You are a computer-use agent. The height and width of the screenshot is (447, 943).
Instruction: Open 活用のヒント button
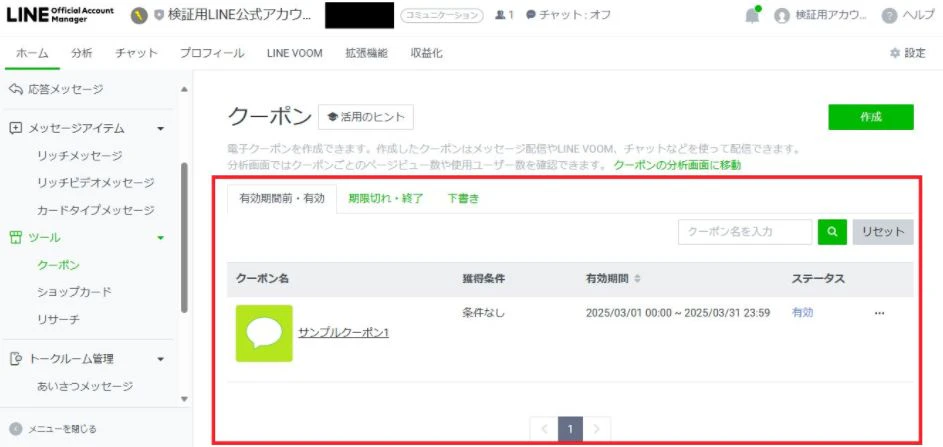click(x=366, y=117)
